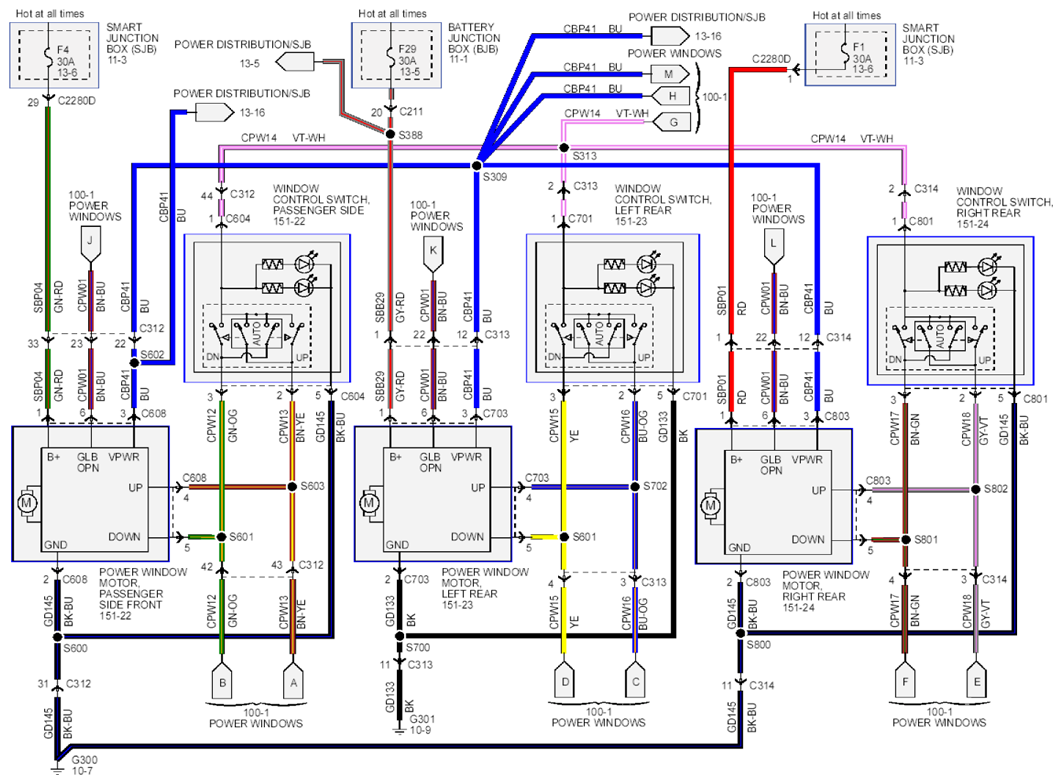The width and height of the screenshot is (1062, 784).
Task: Follow the 13-5 power distribution arrow
Action: click(x=295, y=63)
